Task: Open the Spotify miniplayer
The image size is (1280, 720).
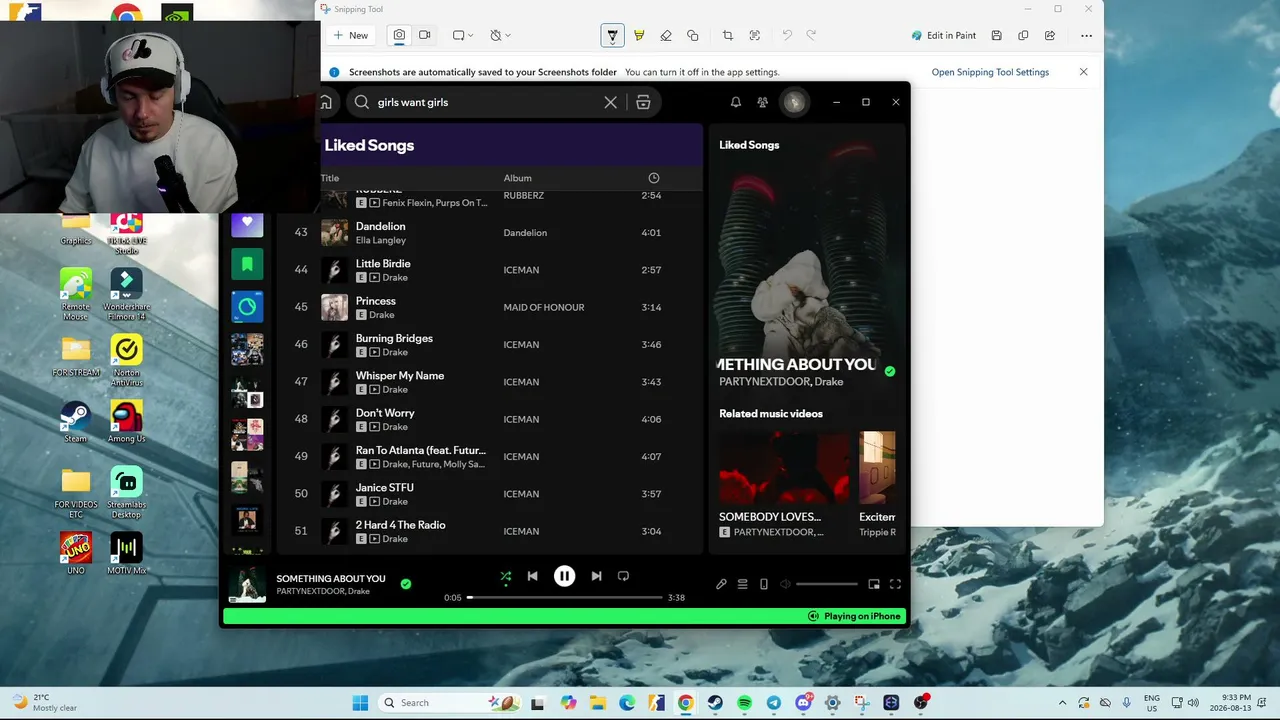Action: (874, 584)
